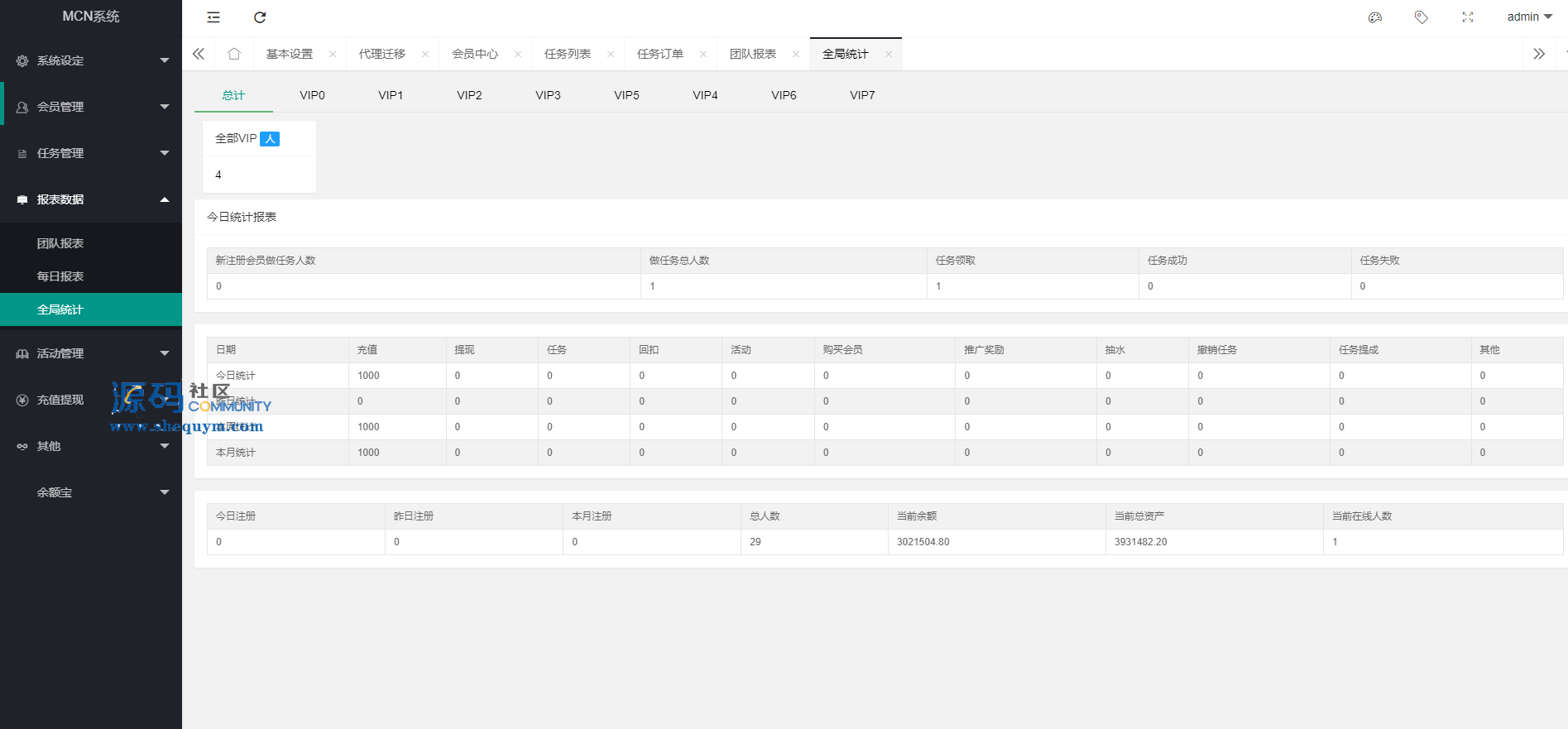
Task: Expand the 任务管理 menu arrow
Action: coord(165,153)
